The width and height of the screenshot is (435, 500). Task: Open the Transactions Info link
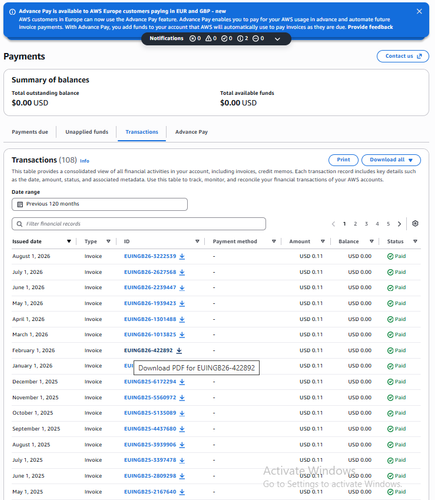(84, 161)
